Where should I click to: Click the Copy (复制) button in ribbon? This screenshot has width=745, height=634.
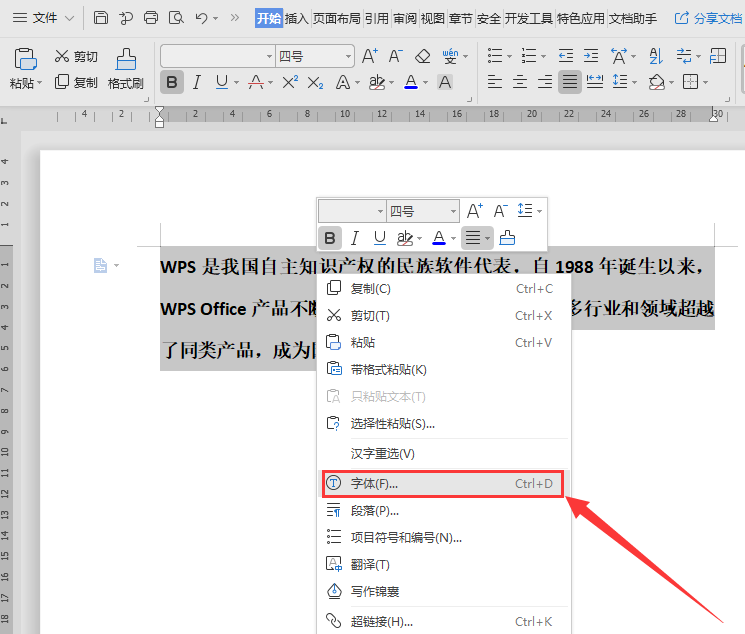(76, 82)
